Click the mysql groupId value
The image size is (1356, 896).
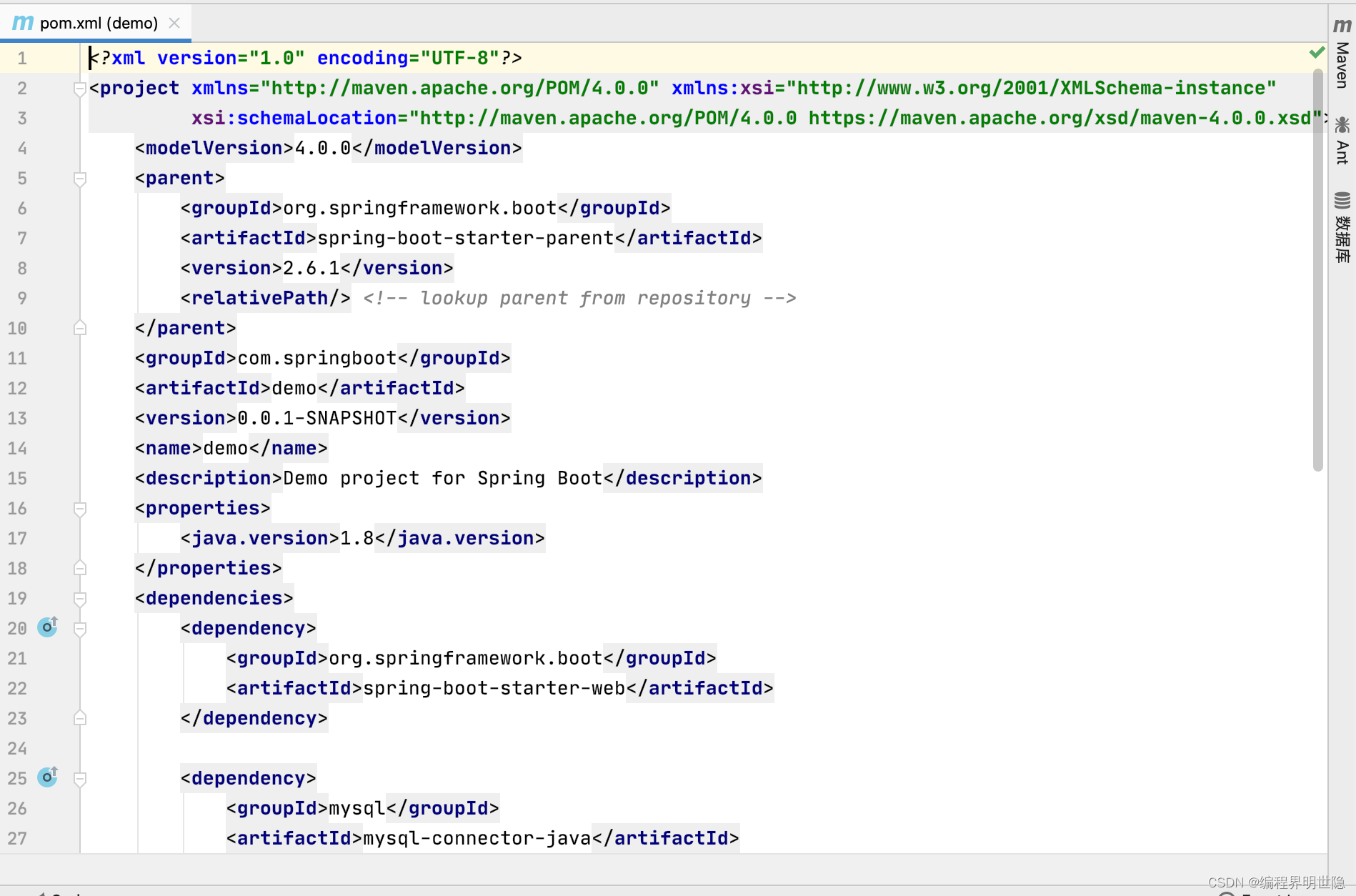pos(357,808)
